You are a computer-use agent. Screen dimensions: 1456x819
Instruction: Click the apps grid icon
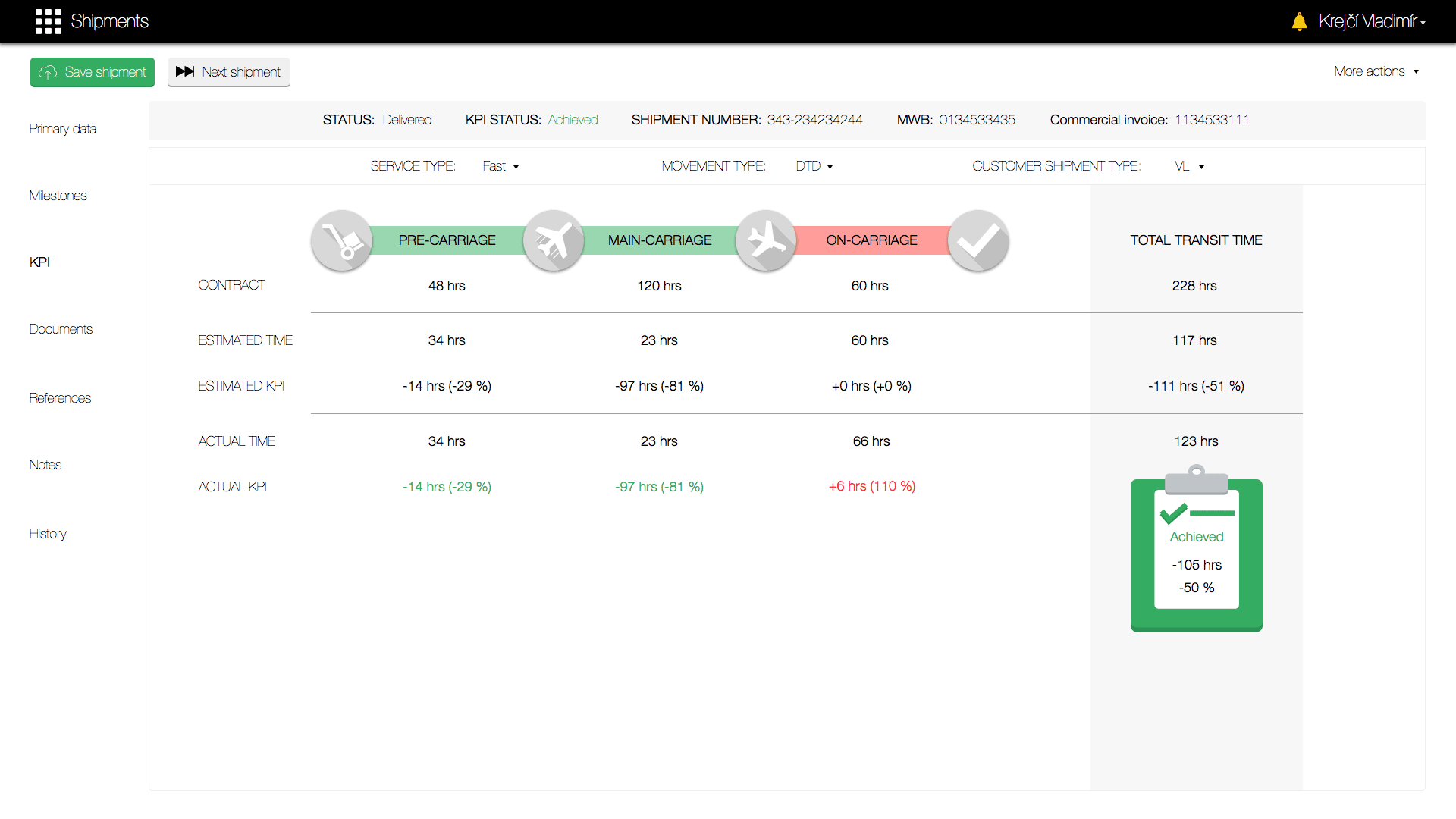48,21
